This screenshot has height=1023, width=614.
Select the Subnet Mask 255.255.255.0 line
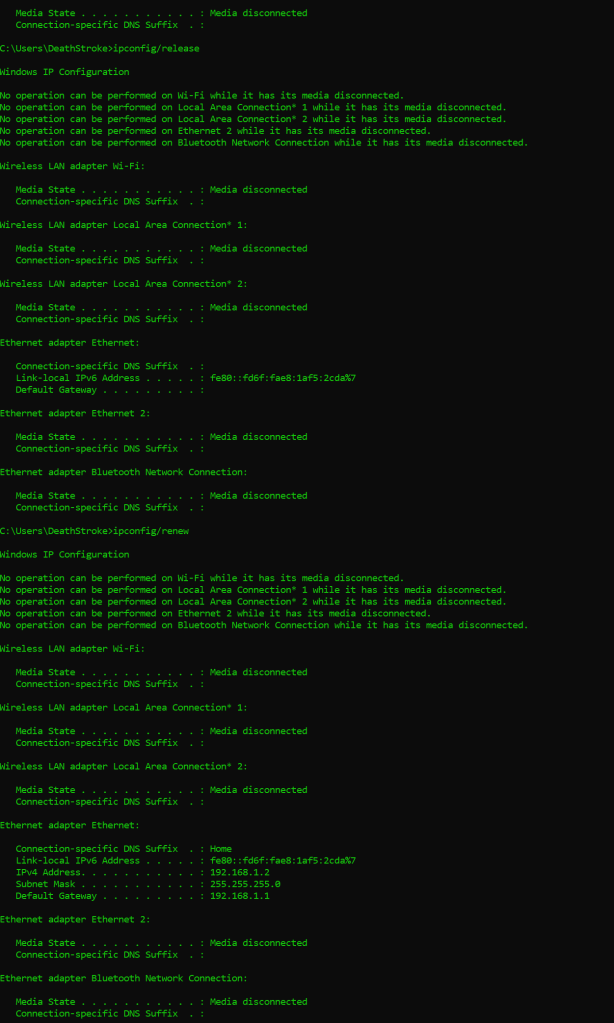147,884
